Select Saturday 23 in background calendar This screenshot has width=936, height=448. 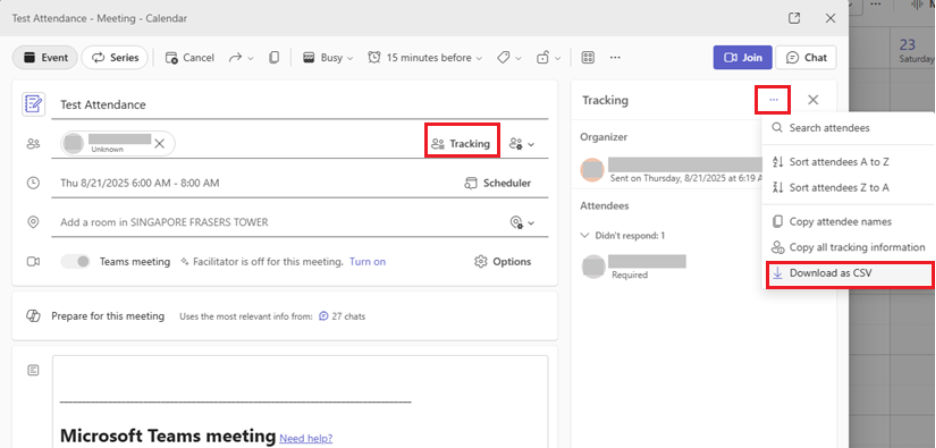coord(915,50)
